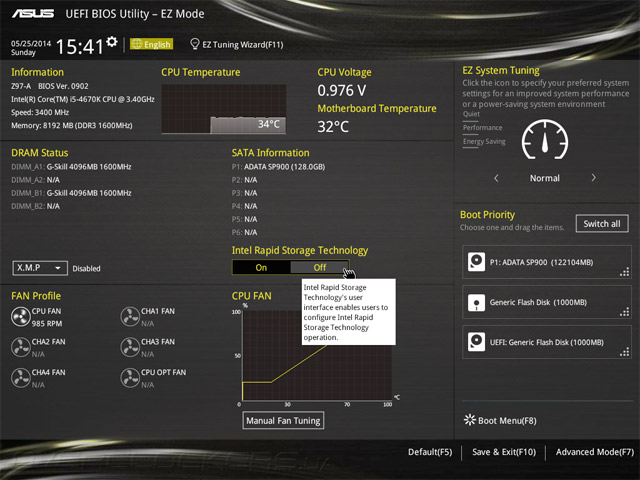Image resolution: width=640 pixels, height=480 pixels.
Task: Turn Intel Rapid Storage Technology On
Action: [261, 267]
